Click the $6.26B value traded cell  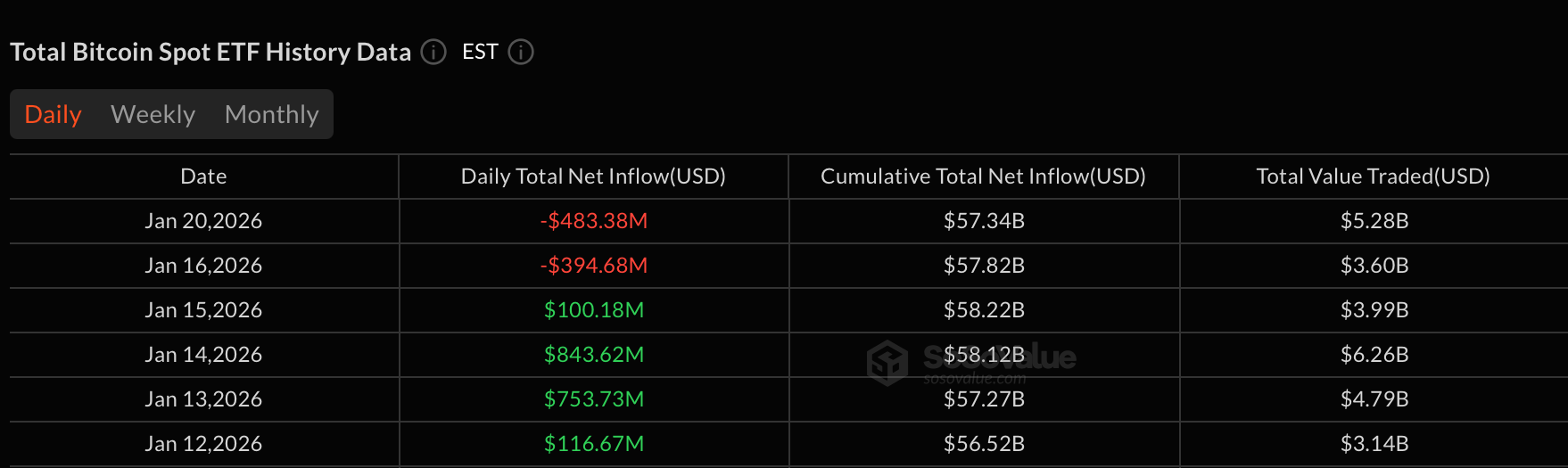[1374, 355]
